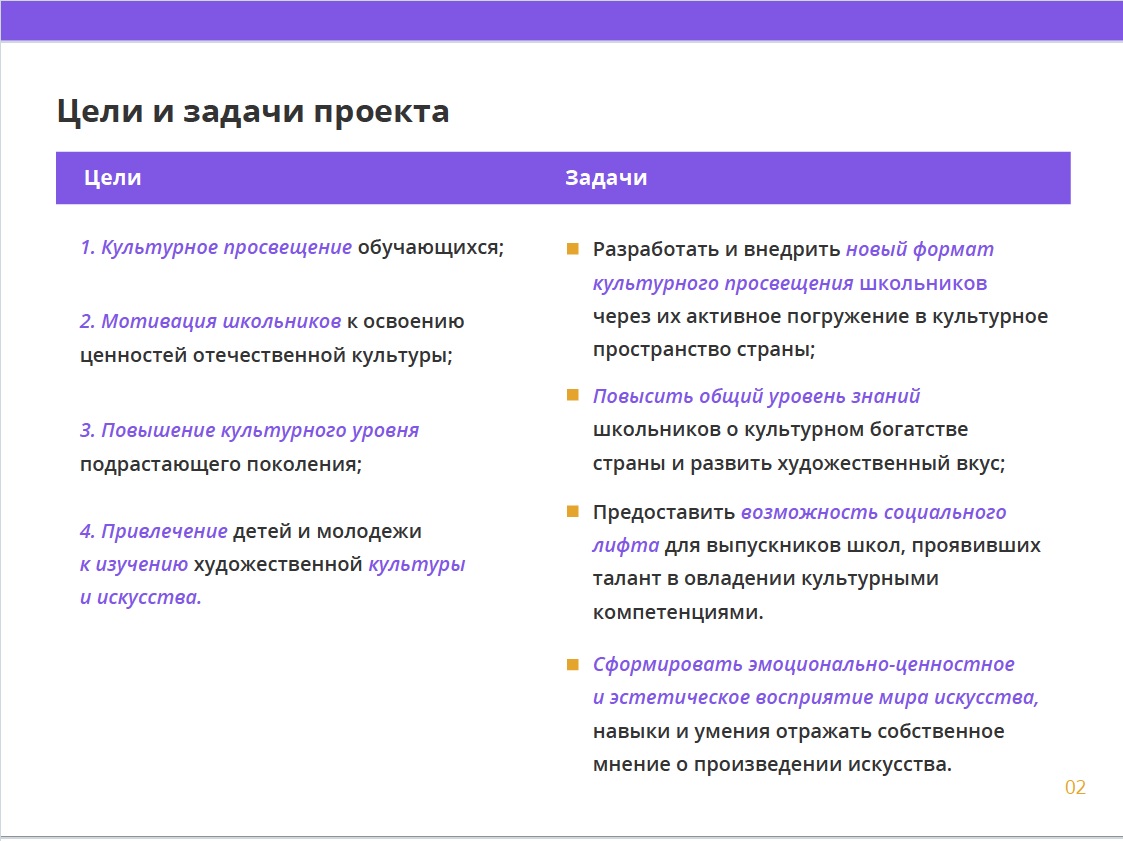This screenshot has height=841, width=1123.
Task: Click the highlighted text "3. Повышение культурного уровня"
Action: 249,430
